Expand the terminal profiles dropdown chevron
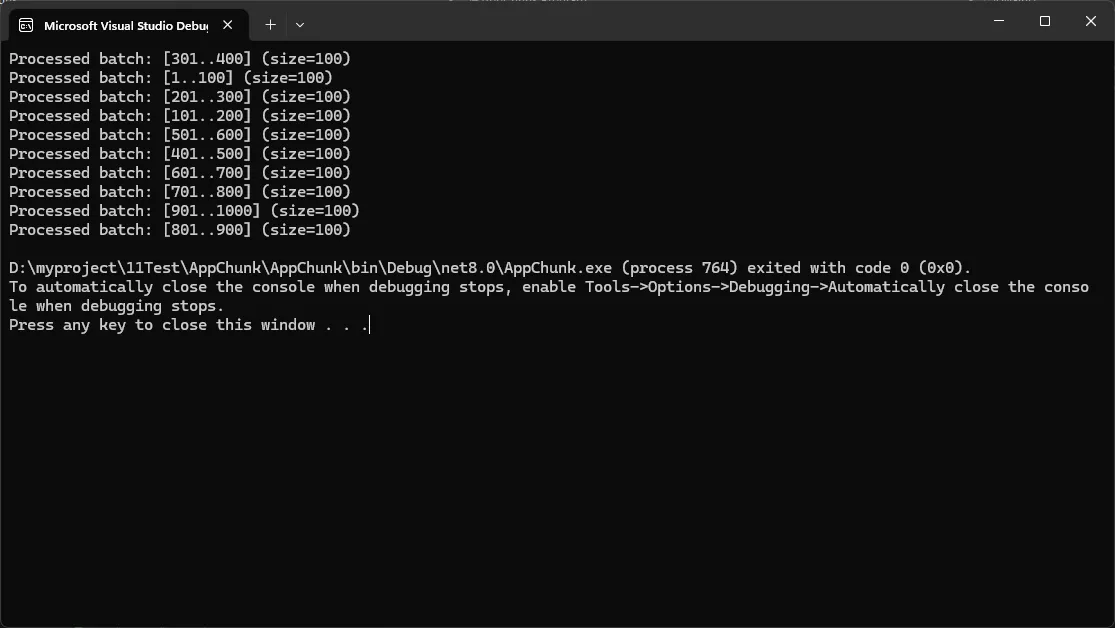 tap(300, 25)
